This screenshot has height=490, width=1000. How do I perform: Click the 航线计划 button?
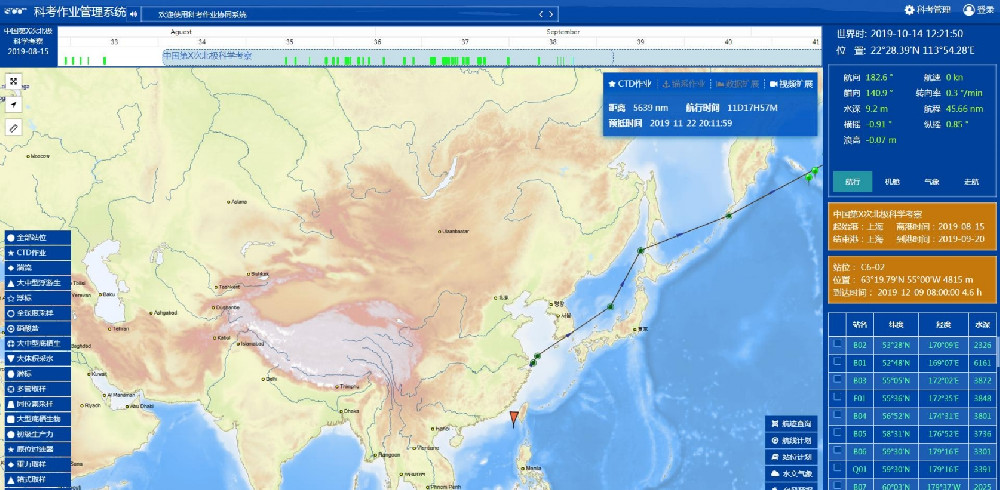(792, 440)
